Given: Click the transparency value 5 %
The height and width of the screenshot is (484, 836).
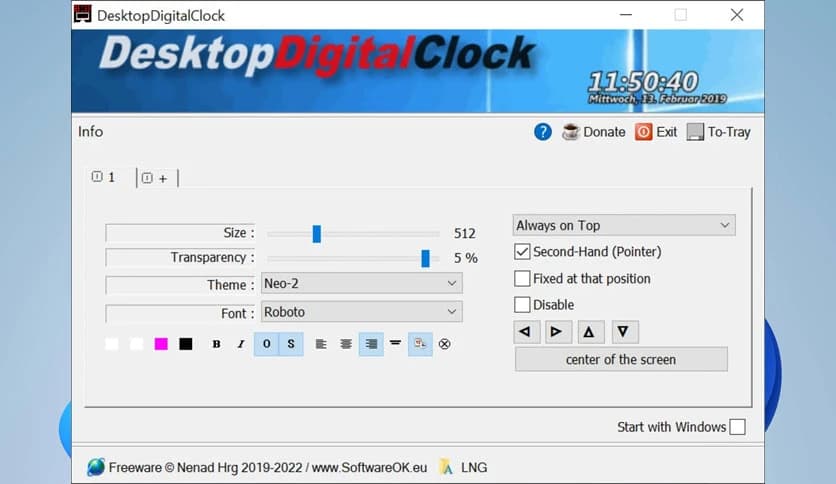Looking at the screenshot, I should pos(465,258).
